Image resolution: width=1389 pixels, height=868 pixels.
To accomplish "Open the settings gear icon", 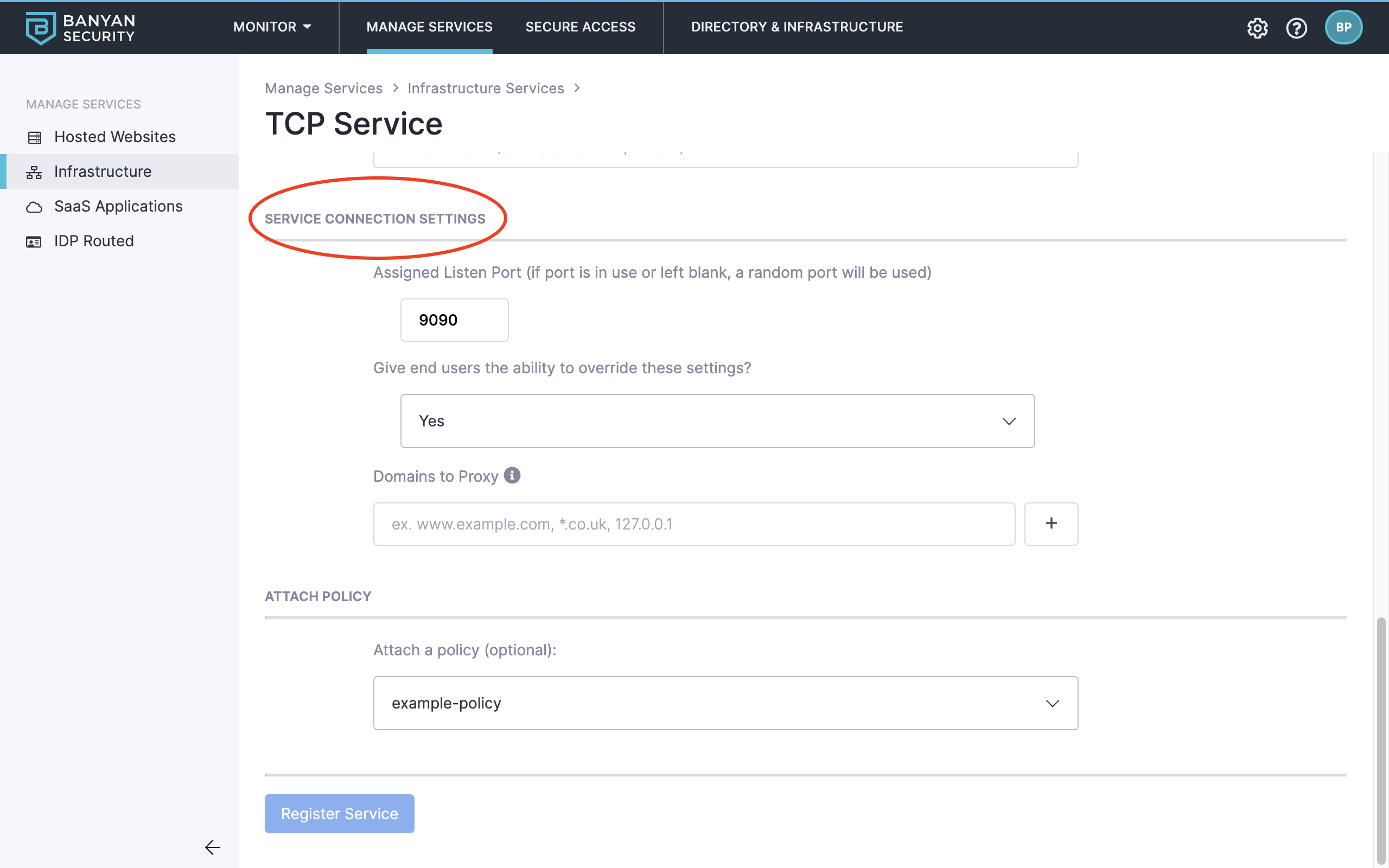I will click(1257, 28).
